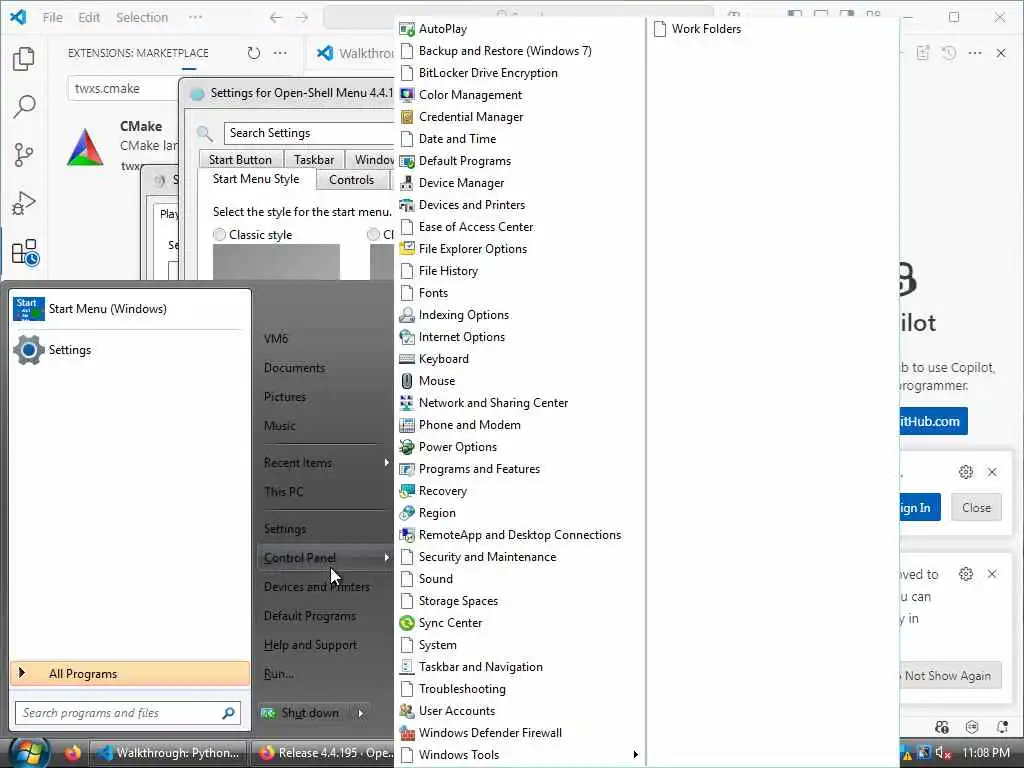Switch to Release 4.4.195 taskbar window

click(323, 753)
